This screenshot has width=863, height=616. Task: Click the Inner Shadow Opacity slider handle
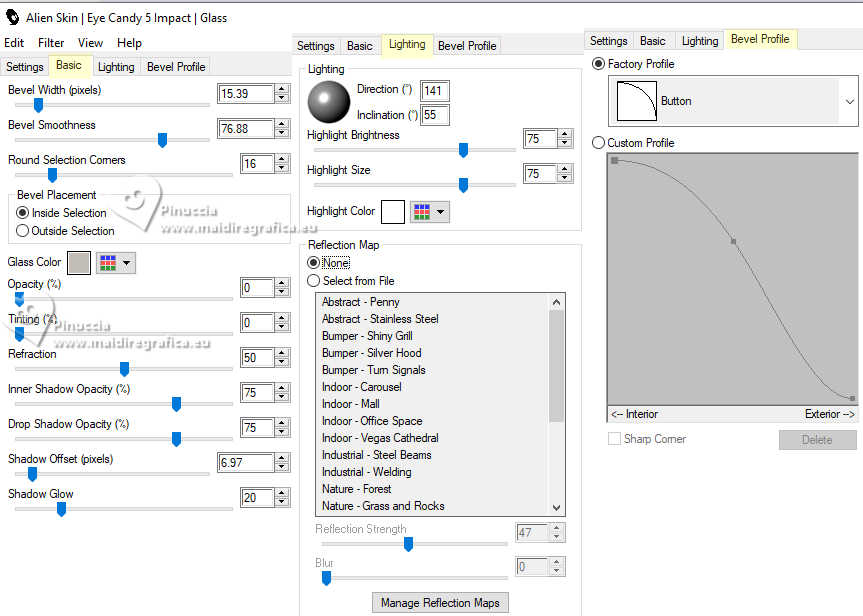(177, 404)
